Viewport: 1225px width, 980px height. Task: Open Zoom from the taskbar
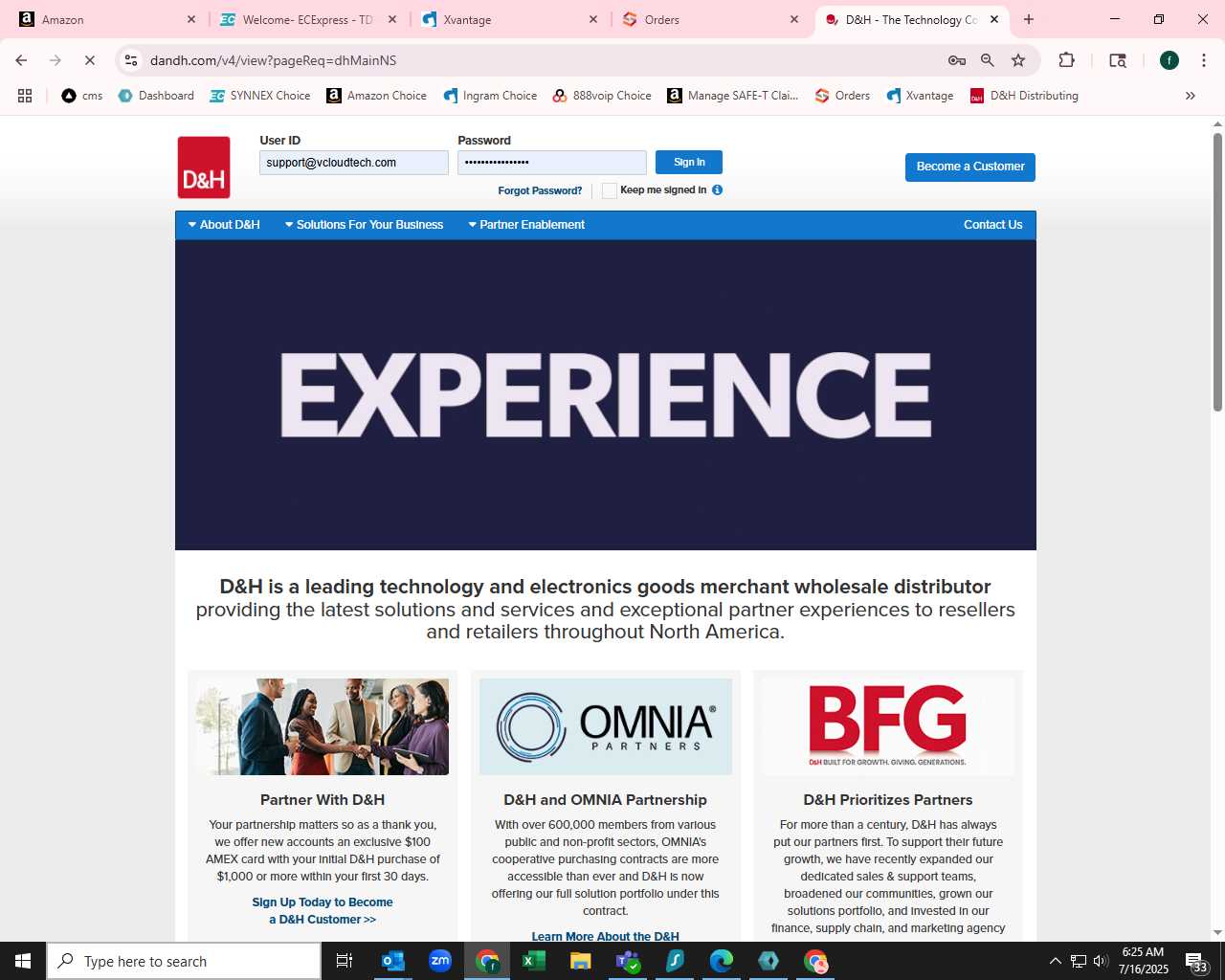(x=440, y=961)
